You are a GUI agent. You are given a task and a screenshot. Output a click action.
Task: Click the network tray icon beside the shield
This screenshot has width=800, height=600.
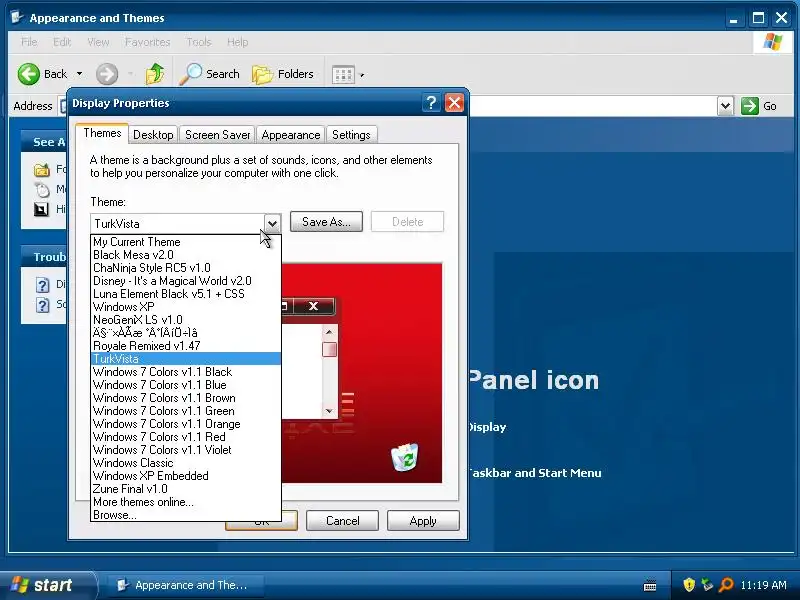coord(707,584)
